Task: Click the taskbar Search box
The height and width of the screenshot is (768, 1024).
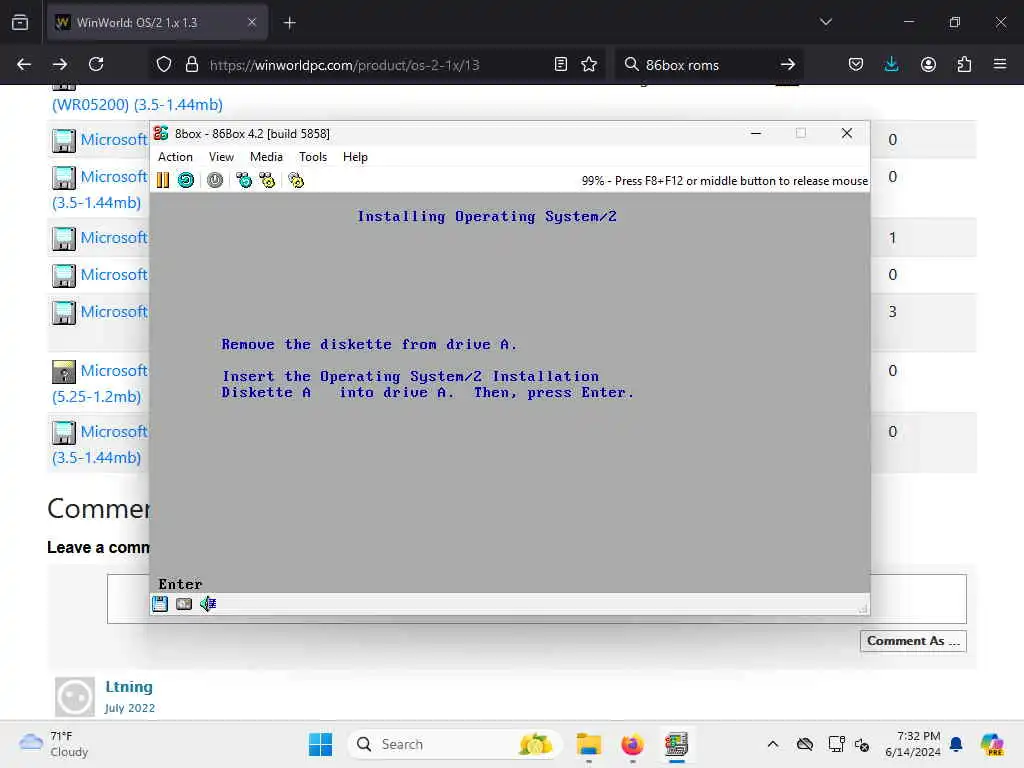Action: (x=455, y=744)
